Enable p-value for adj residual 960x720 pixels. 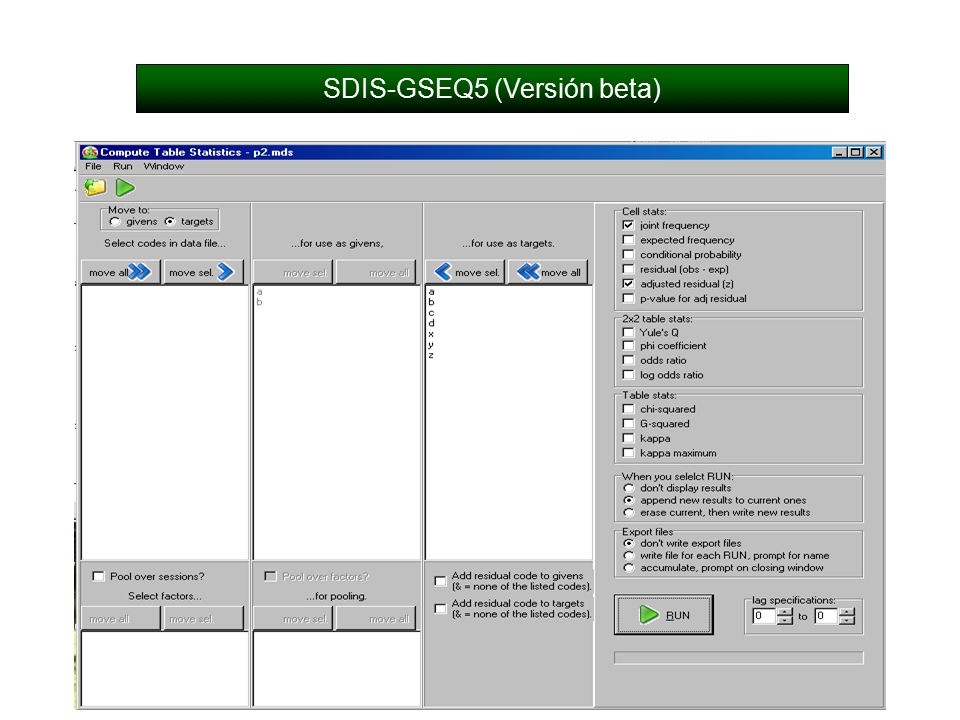coord(628,299)
